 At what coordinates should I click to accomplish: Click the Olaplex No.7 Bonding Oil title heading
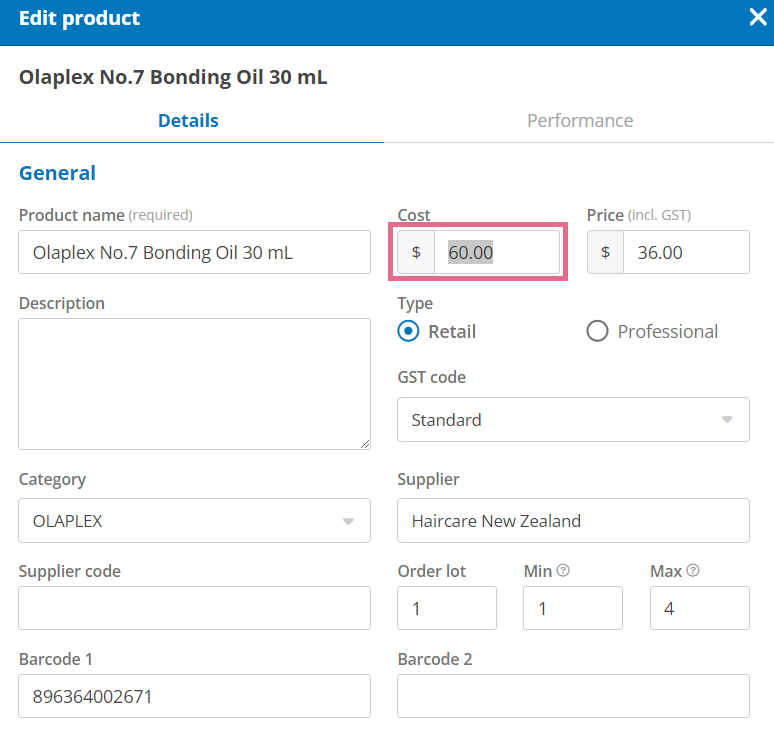(x=173, y=77)
